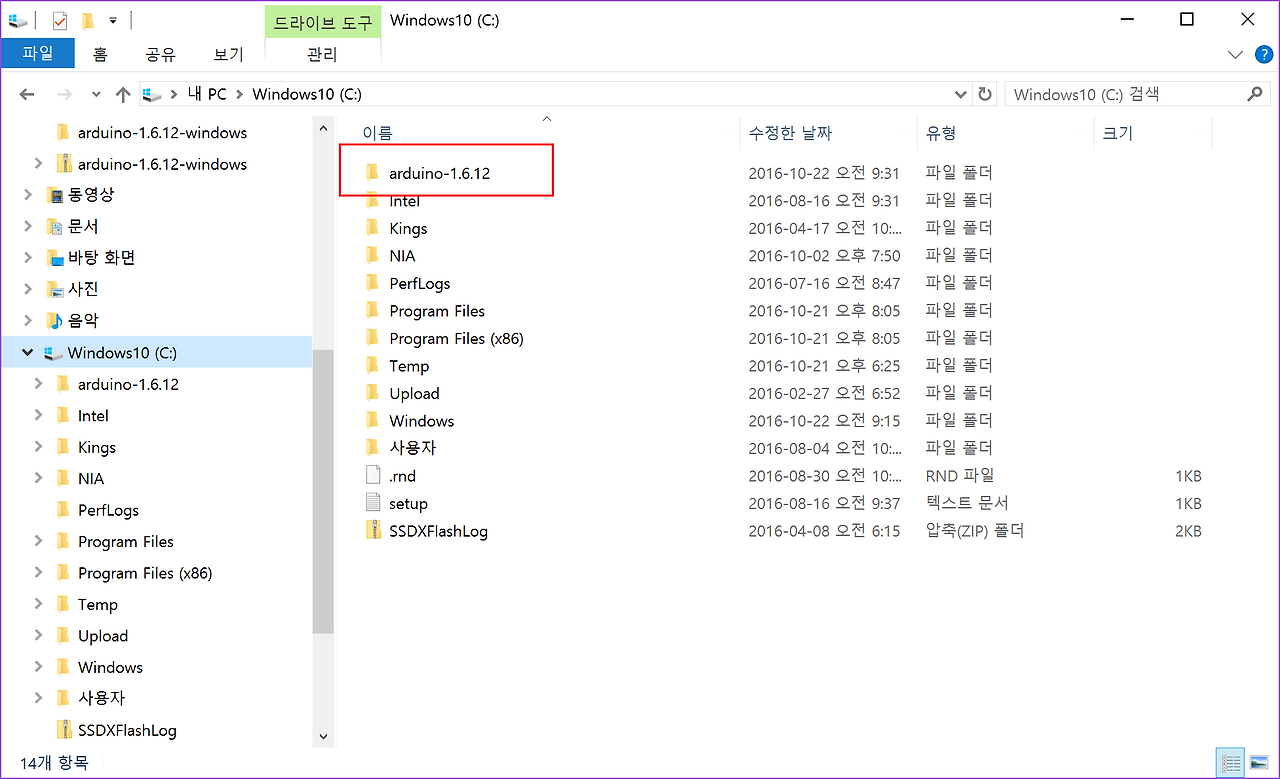Refresh the folder with the refresh icon
1280x779 pixels.
985,94
